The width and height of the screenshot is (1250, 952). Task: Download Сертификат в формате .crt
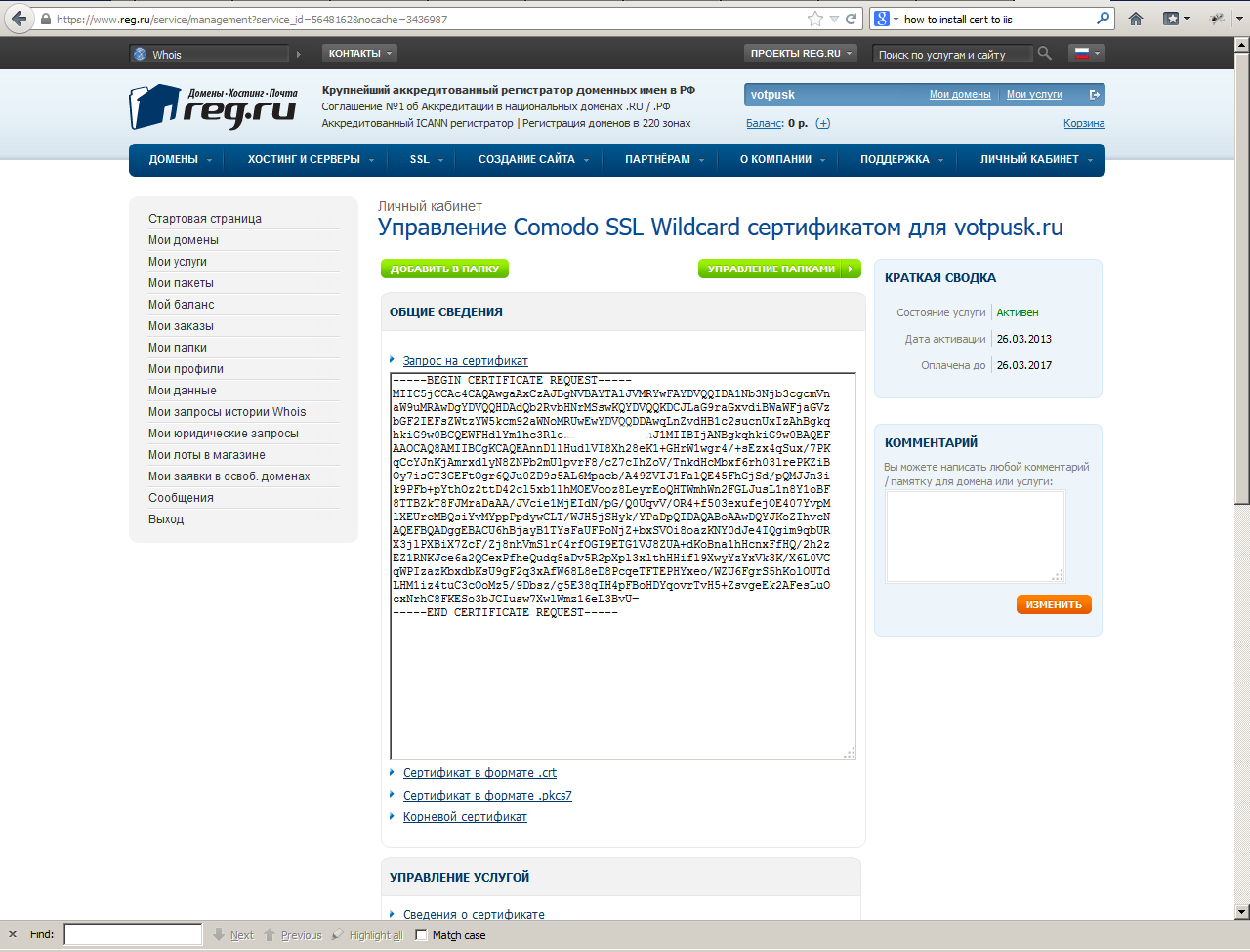click(x=479, y=773)
